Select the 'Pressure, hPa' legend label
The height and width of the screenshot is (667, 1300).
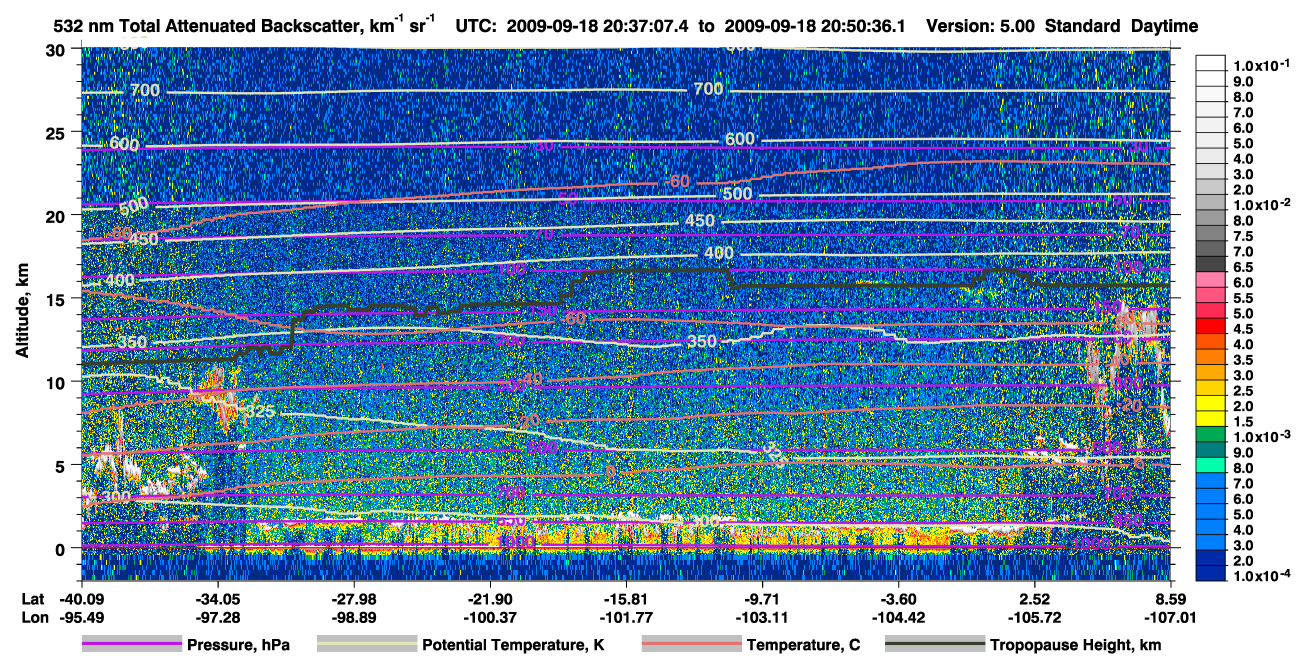pyautogui.click(x=239, y=645)
